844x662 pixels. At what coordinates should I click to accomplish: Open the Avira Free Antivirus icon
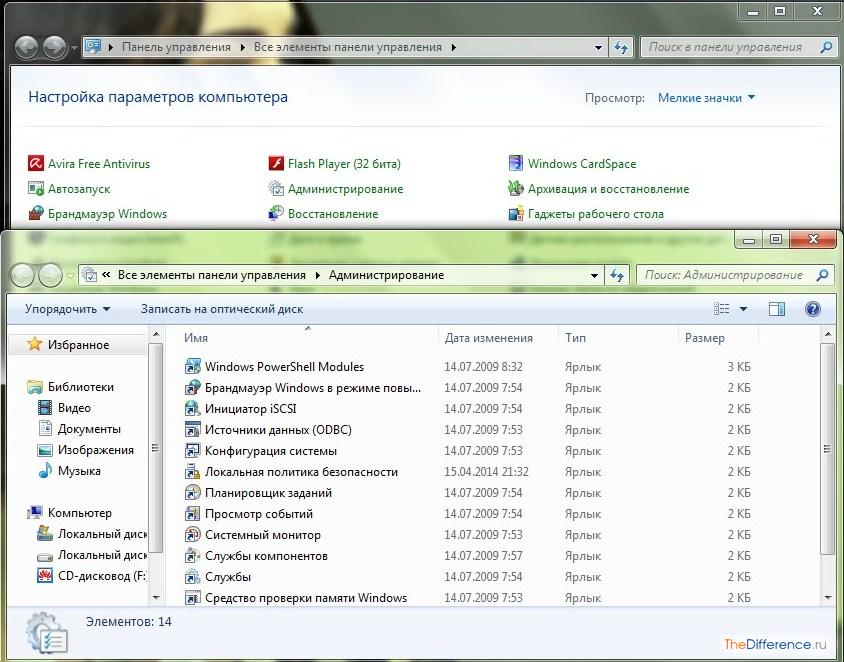tap(36, 163)
